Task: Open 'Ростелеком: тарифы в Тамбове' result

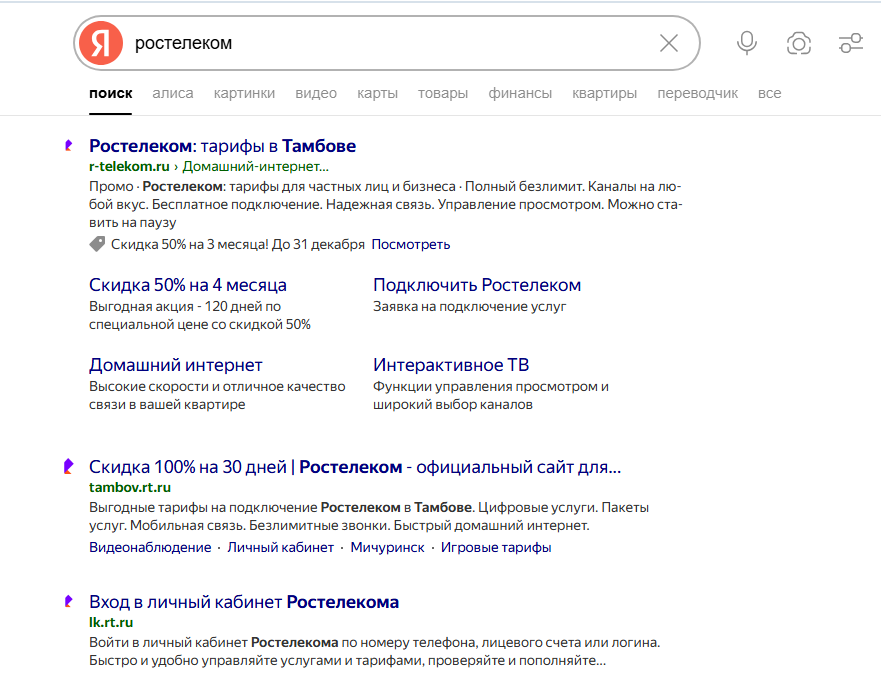Action: tap(222, 146)
